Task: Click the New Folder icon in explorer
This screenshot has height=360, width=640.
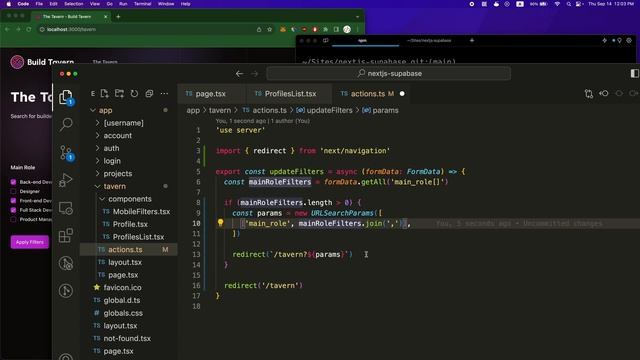Action: (119, 93)
